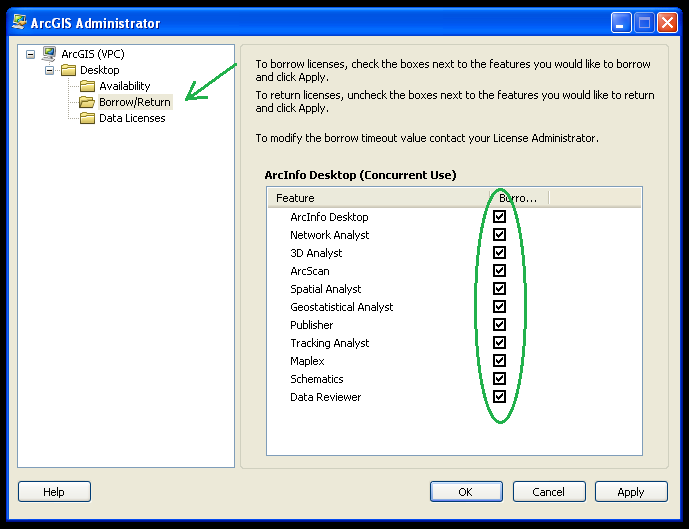Click the 'ArcInfo Desktop (Concurrent Use)' heading
The height and width of the screenshot is (529, 689).
coord(360,175)
